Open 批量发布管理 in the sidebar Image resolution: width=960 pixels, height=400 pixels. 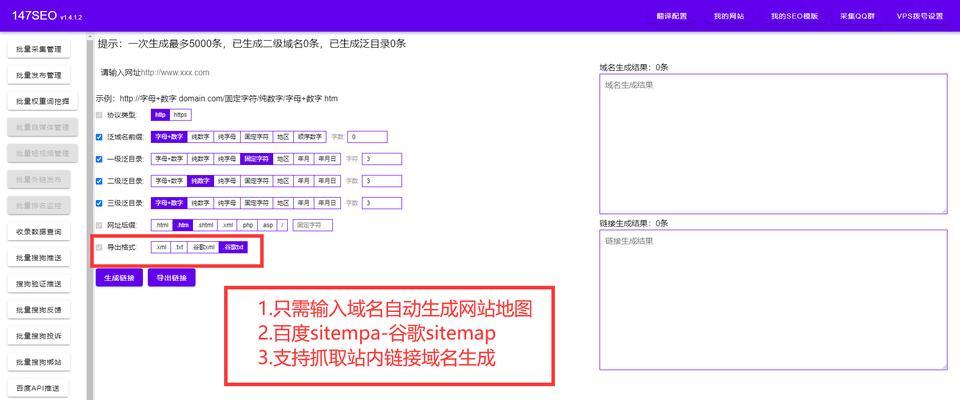(x=39, y=76)
